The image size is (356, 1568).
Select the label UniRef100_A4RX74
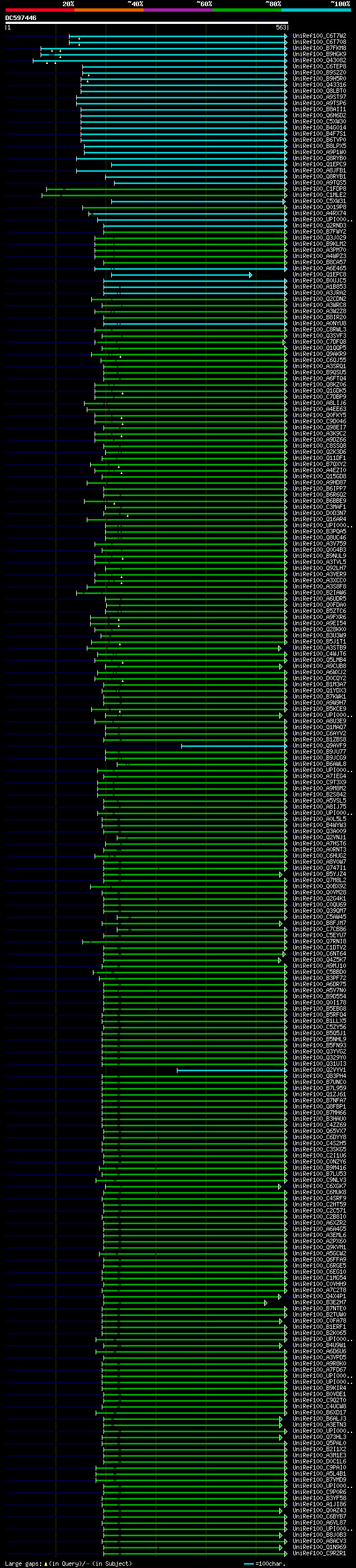point(319,213)
